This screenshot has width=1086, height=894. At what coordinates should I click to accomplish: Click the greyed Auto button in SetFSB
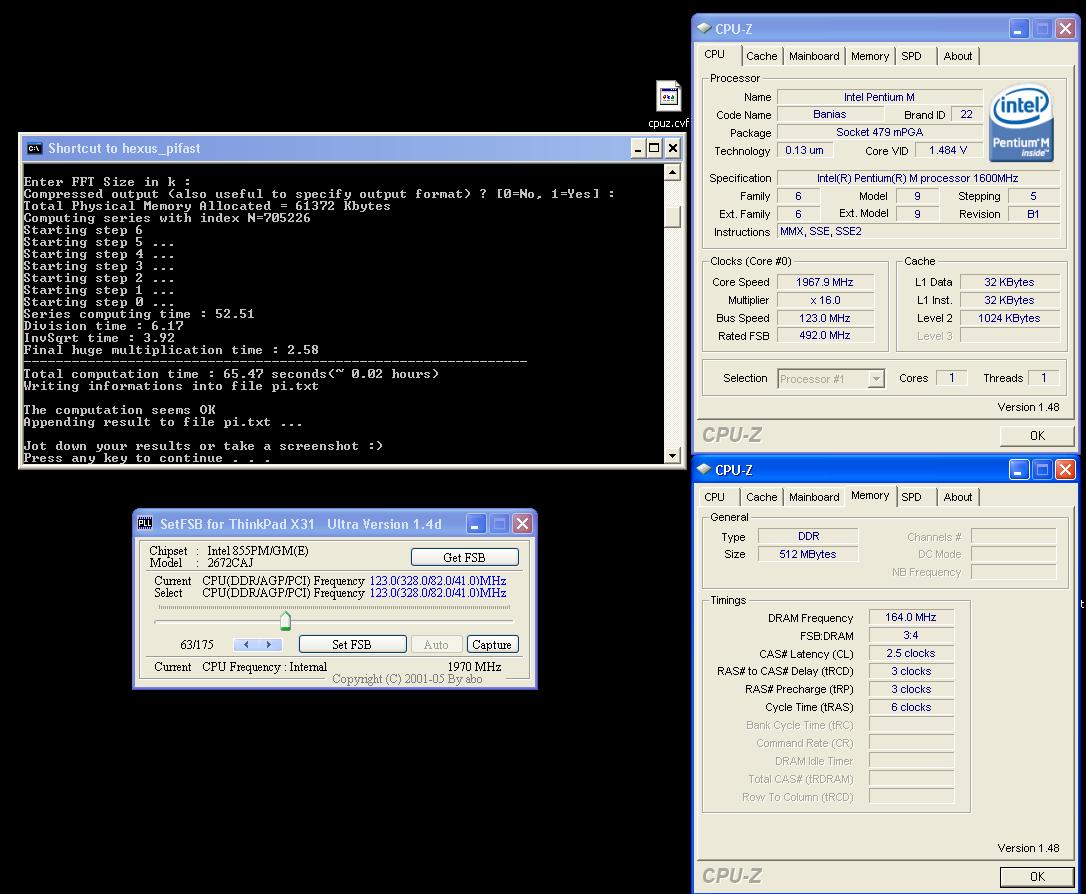[x=436, y=645]
